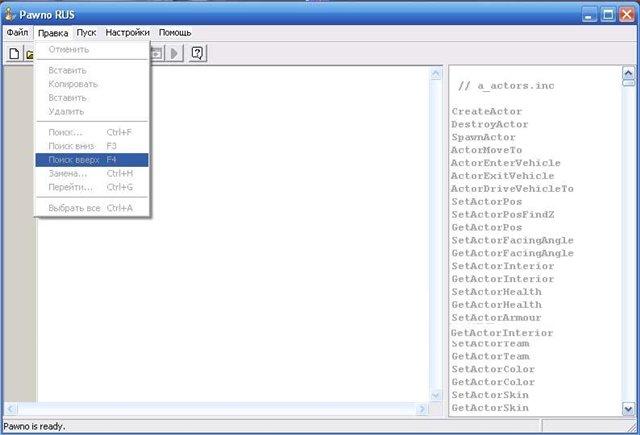Maximize the Pawno RUS window
This screenshot has height=435, width=640.
pyautogui.click(x=608, y=15)
